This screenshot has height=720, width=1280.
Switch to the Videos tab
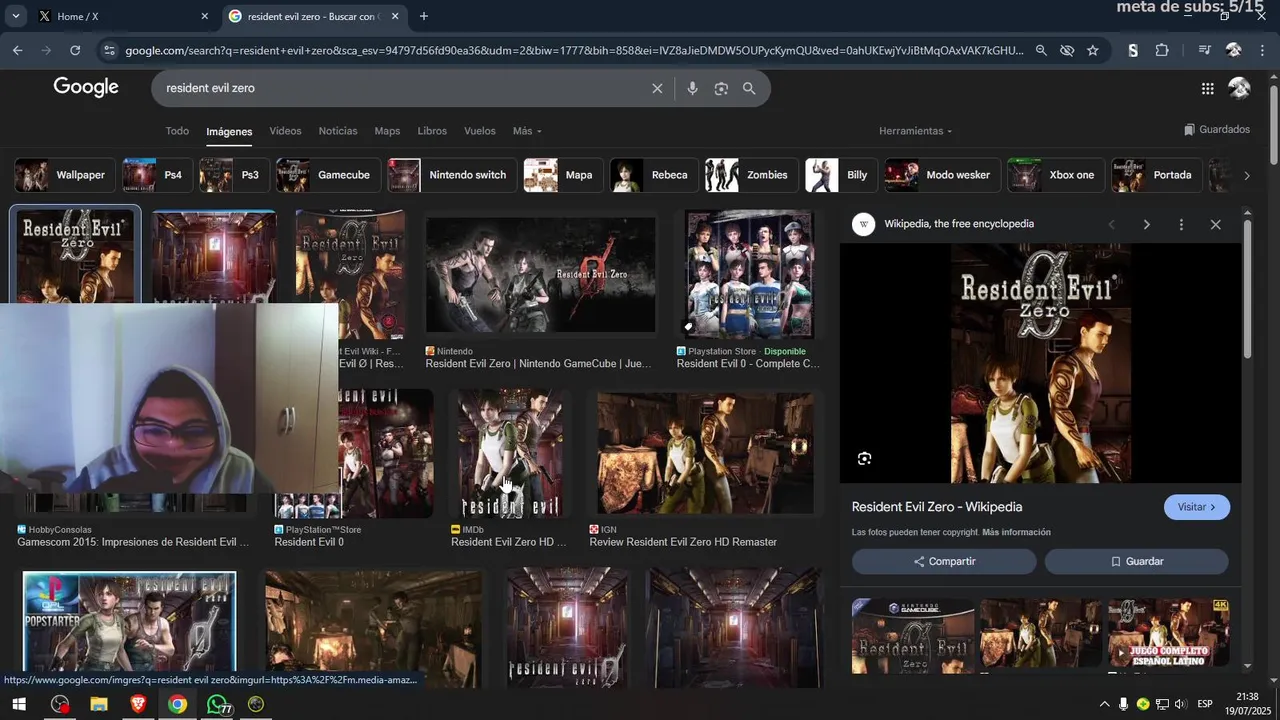[x=285, y=131]
